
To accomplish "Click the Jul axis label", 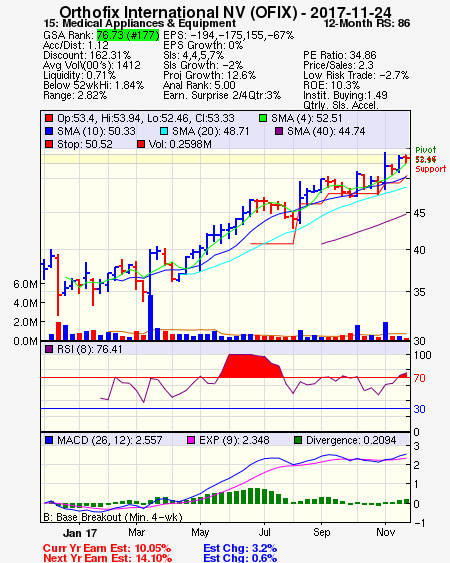I will [264, 532].
